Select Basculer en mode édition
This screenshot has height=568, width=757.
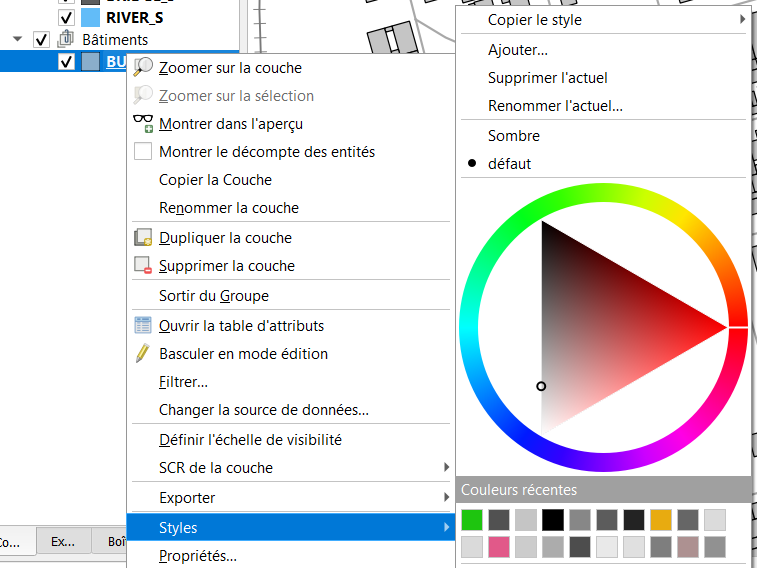[x=291, y=353]
